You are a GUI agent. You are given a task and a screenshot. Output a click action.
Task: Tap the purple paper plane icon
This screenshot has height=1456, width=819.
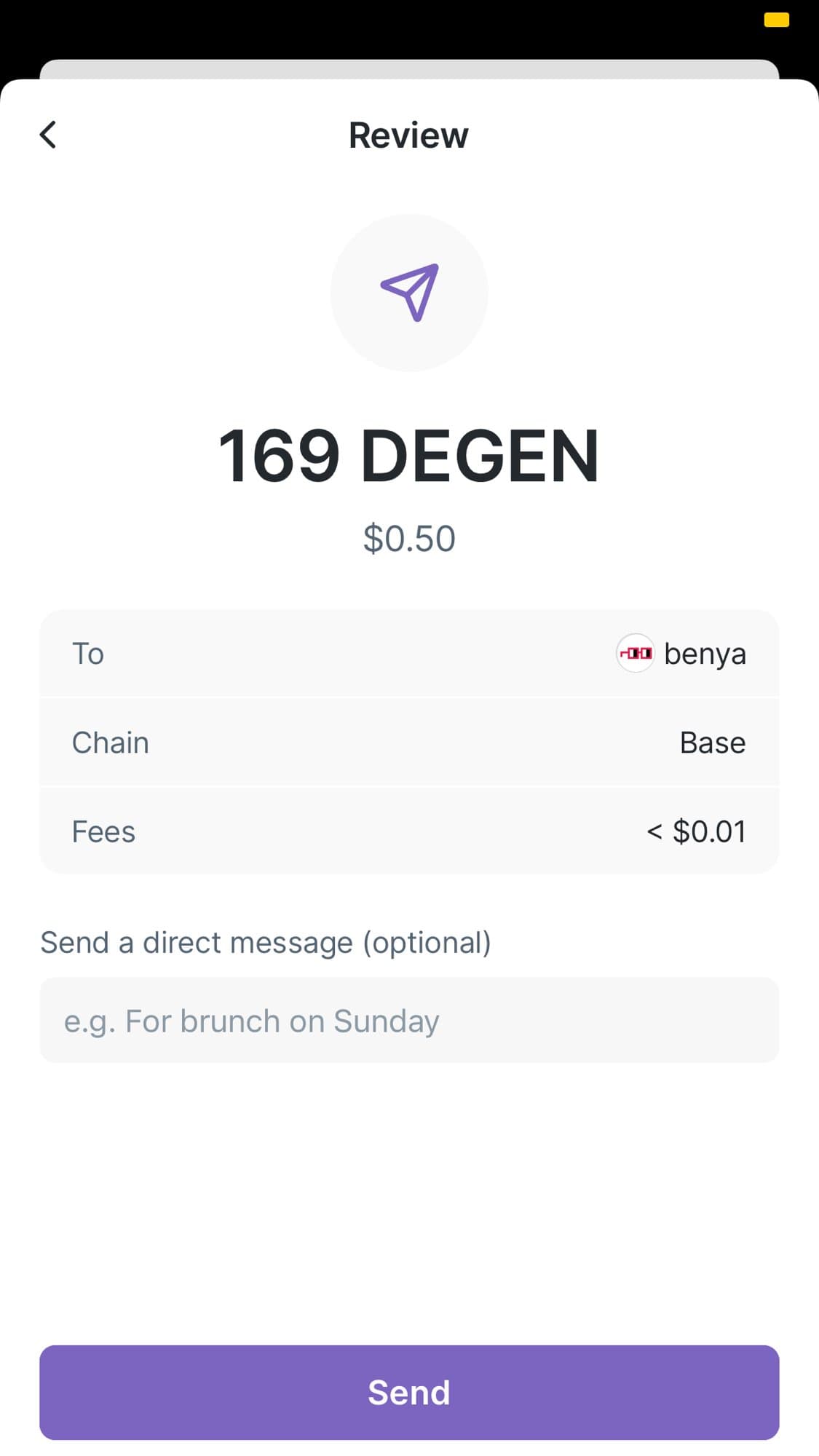point(410,292)
